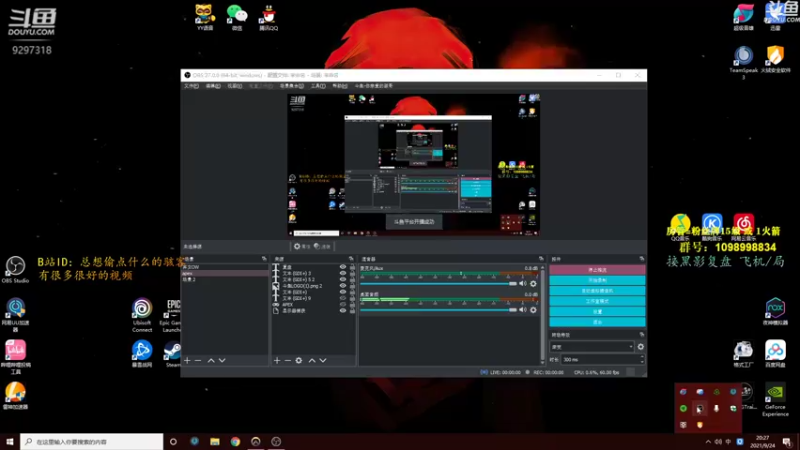Move source down in Sources panel
This screenshot has width=800, height=450.
323,360
